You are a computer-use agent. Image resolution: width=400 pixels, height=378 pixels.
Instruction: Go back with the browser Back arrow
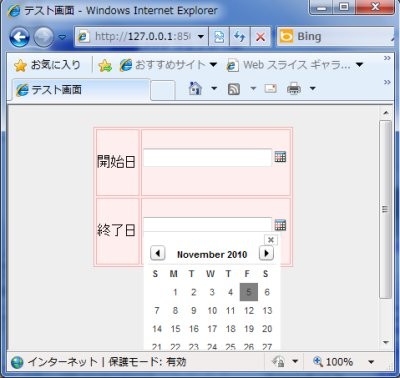(x=19, y=37)
